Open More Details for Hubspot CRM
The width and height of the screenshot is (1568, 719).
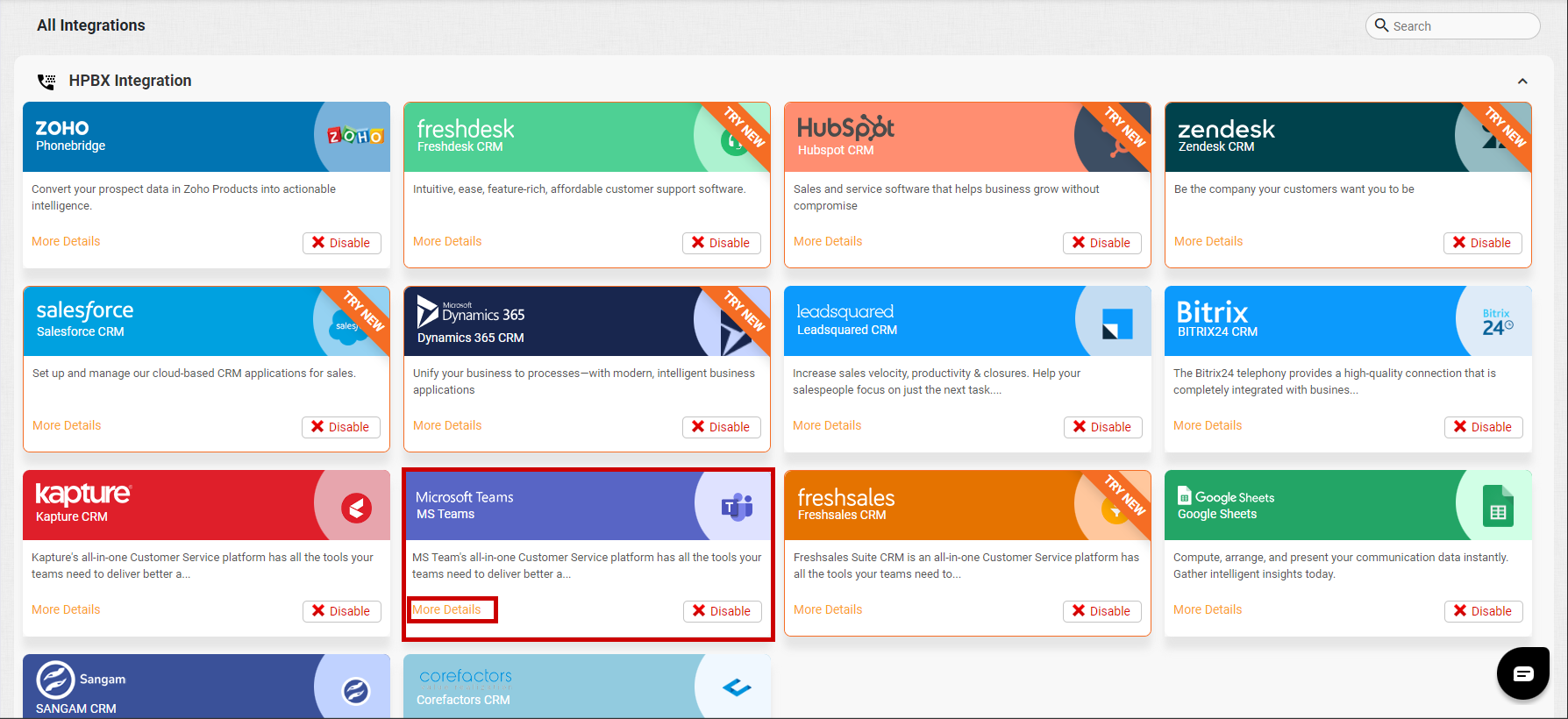(828, 241)
